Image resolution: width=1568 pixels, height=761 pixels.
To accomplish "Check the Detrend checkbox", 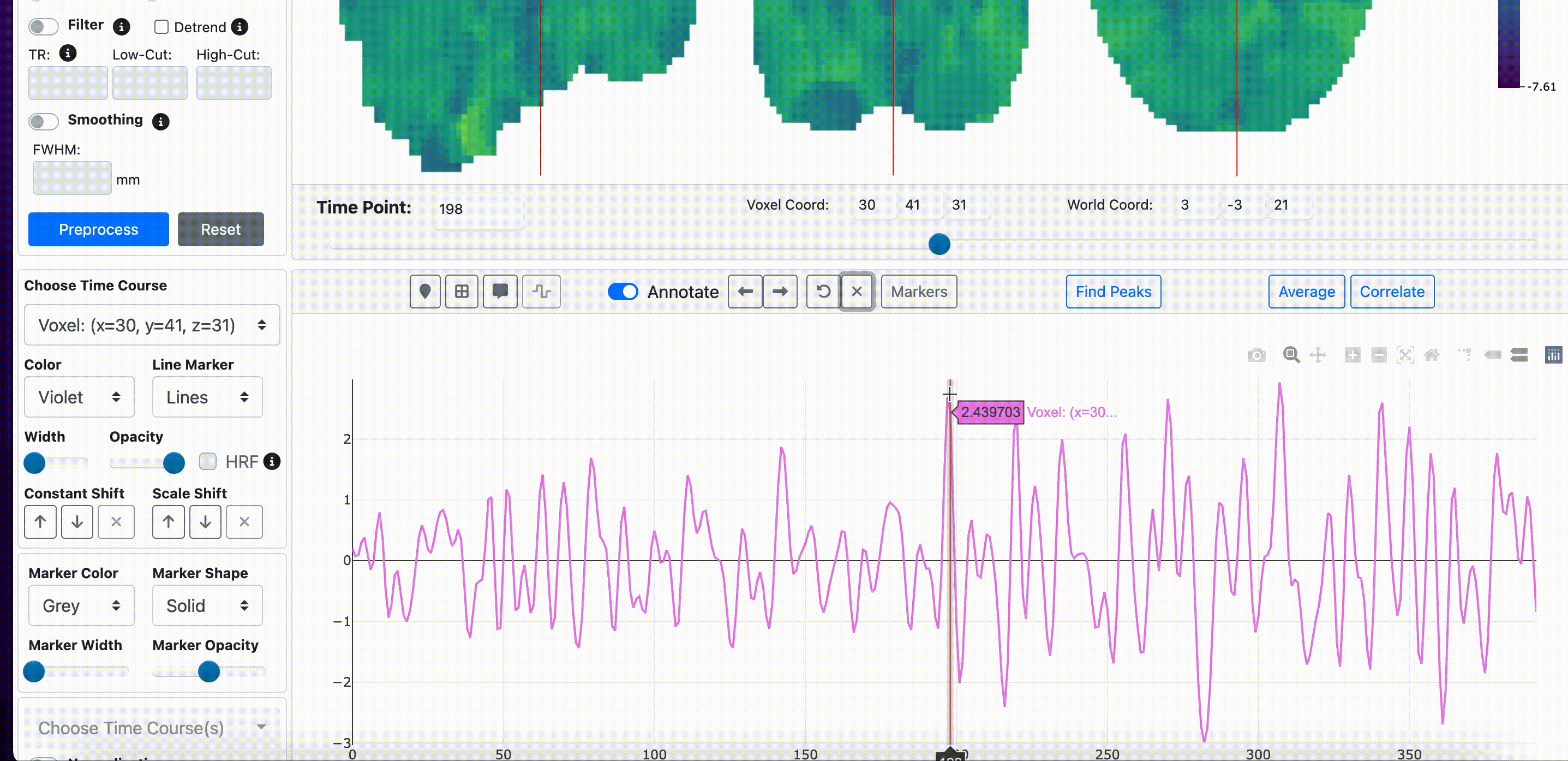I will coord(161,27).
